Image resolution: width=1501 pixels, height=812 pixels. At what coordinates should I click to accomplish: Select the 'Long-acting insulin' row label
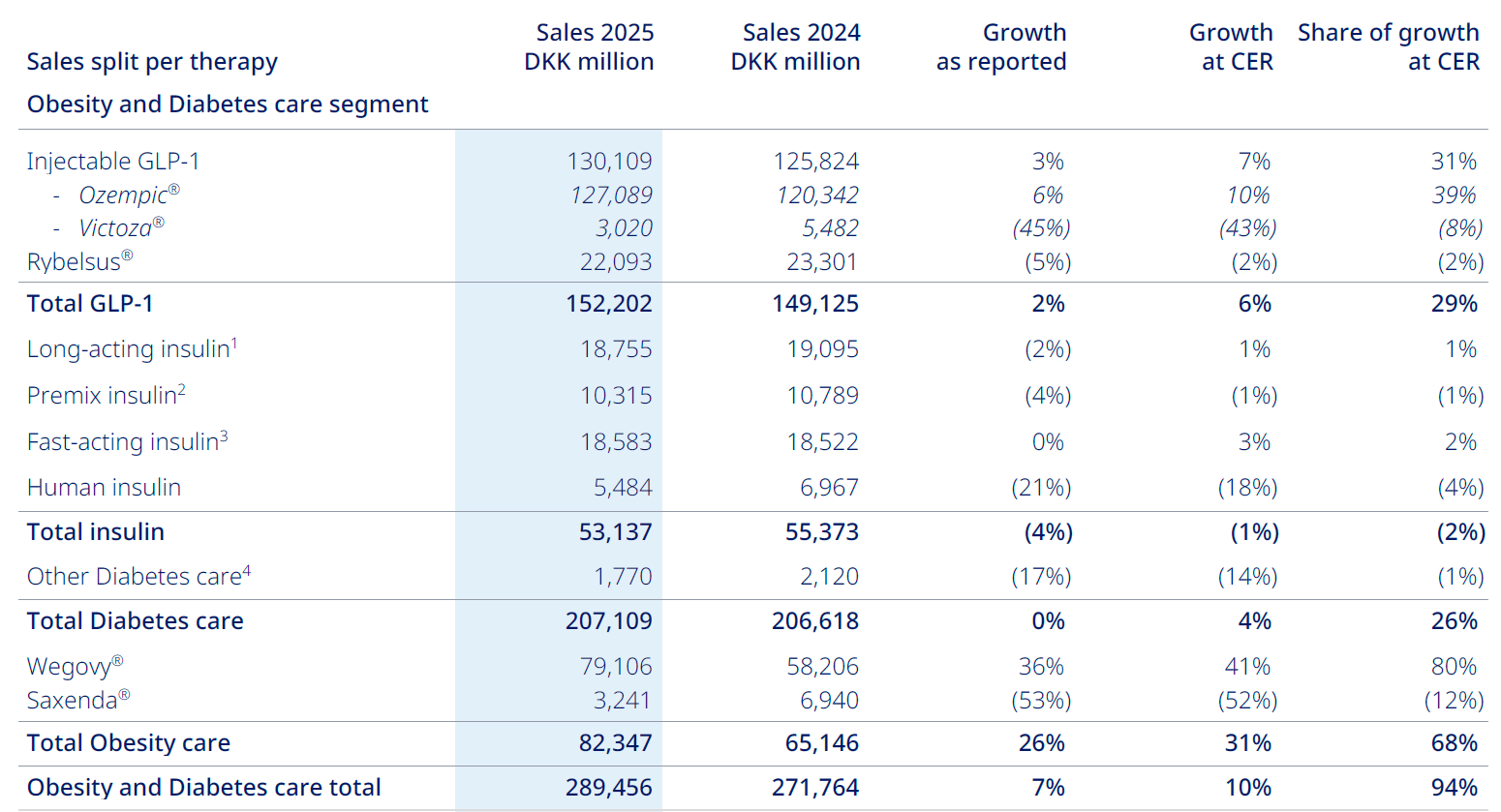point(132,348)
